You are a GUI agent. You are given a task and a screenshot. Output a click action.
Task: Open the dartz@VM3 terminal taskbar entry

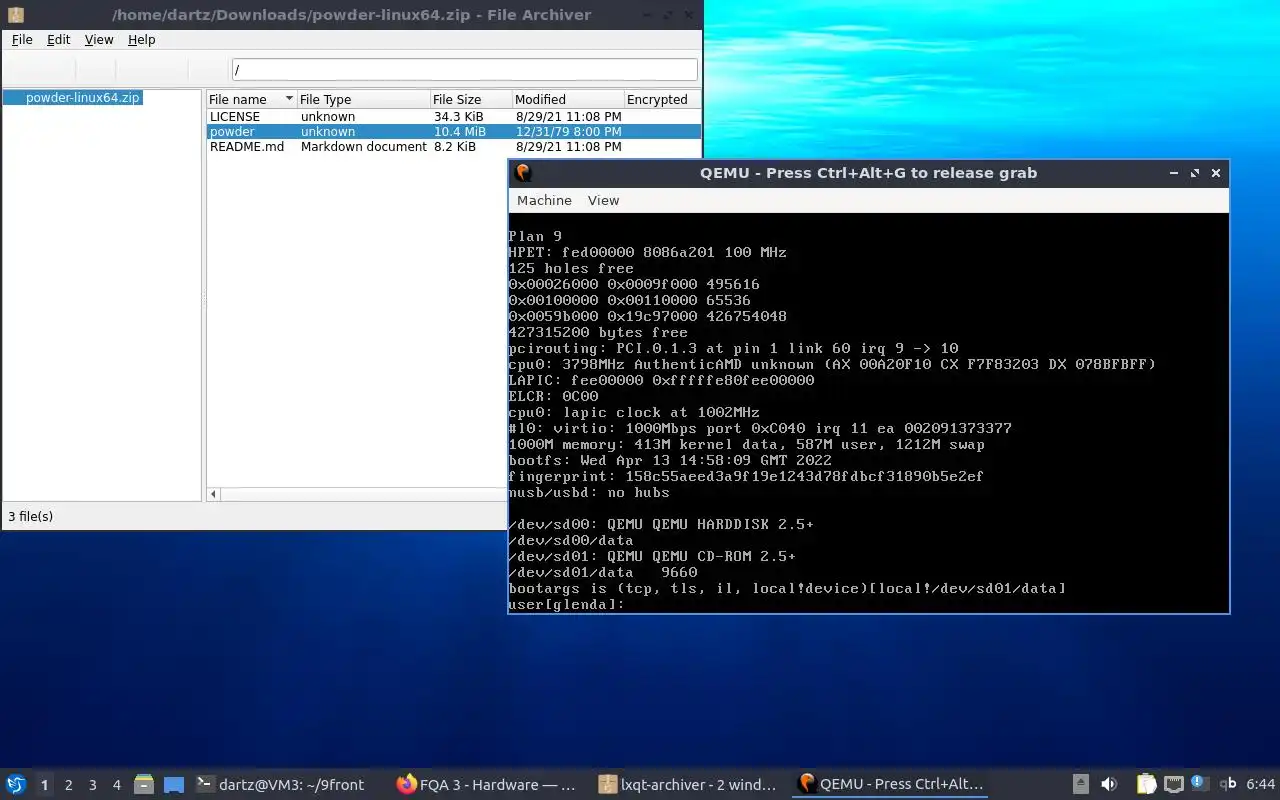click(x=280, y=785)
